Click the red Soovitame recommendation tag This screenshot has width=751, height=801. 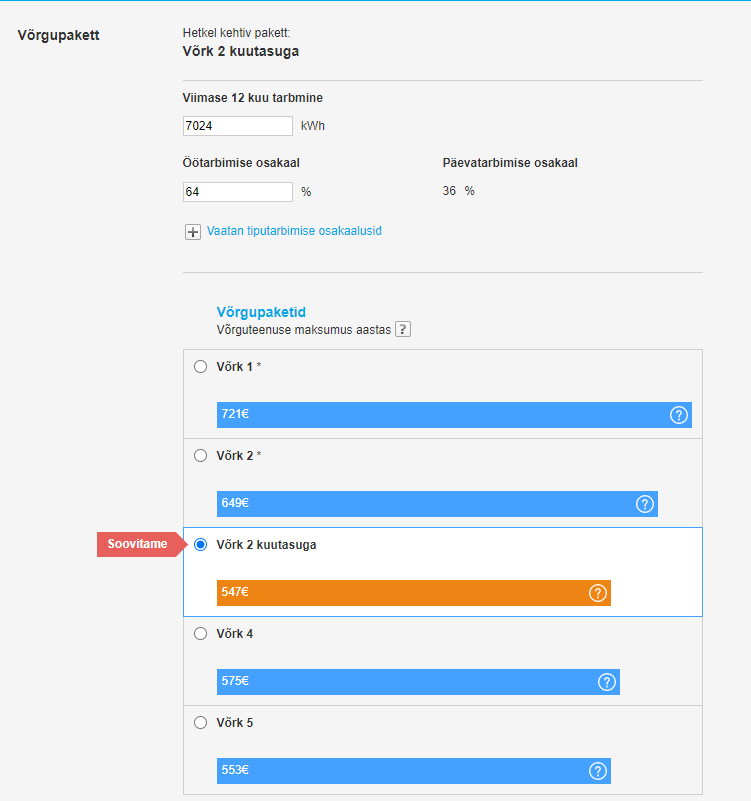[138, 544]
